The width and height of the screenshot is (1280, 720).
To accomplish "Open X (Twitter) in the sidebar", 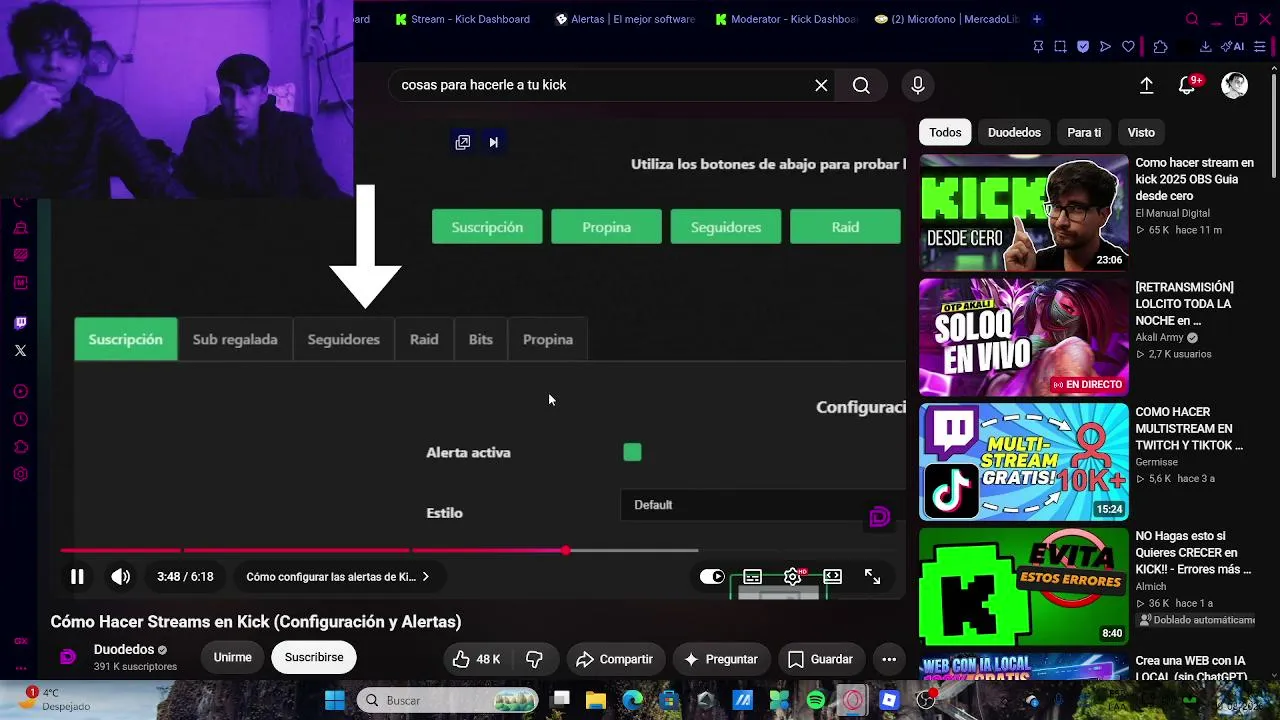I will point(20,351).
